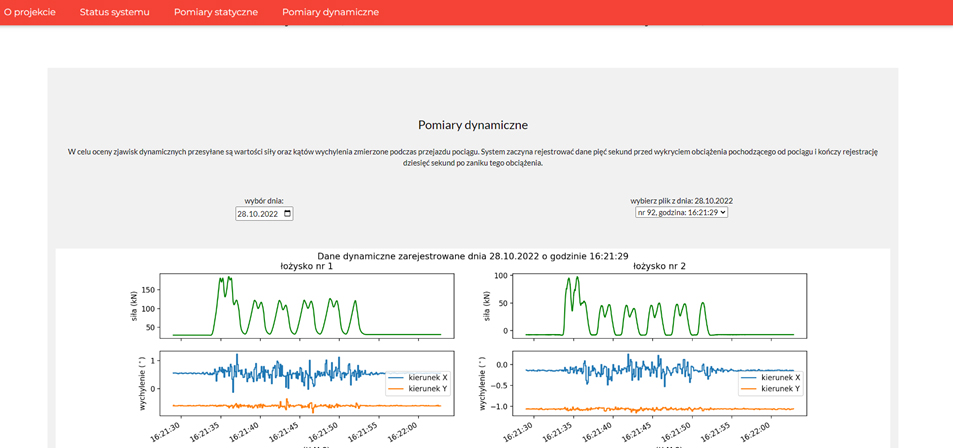Image resolution: width=953 pixels, height=448 pixels.
Task: Click the 'kierunek Y' legend entry in łożysko nr 2 chart
Action: point(770,388)
